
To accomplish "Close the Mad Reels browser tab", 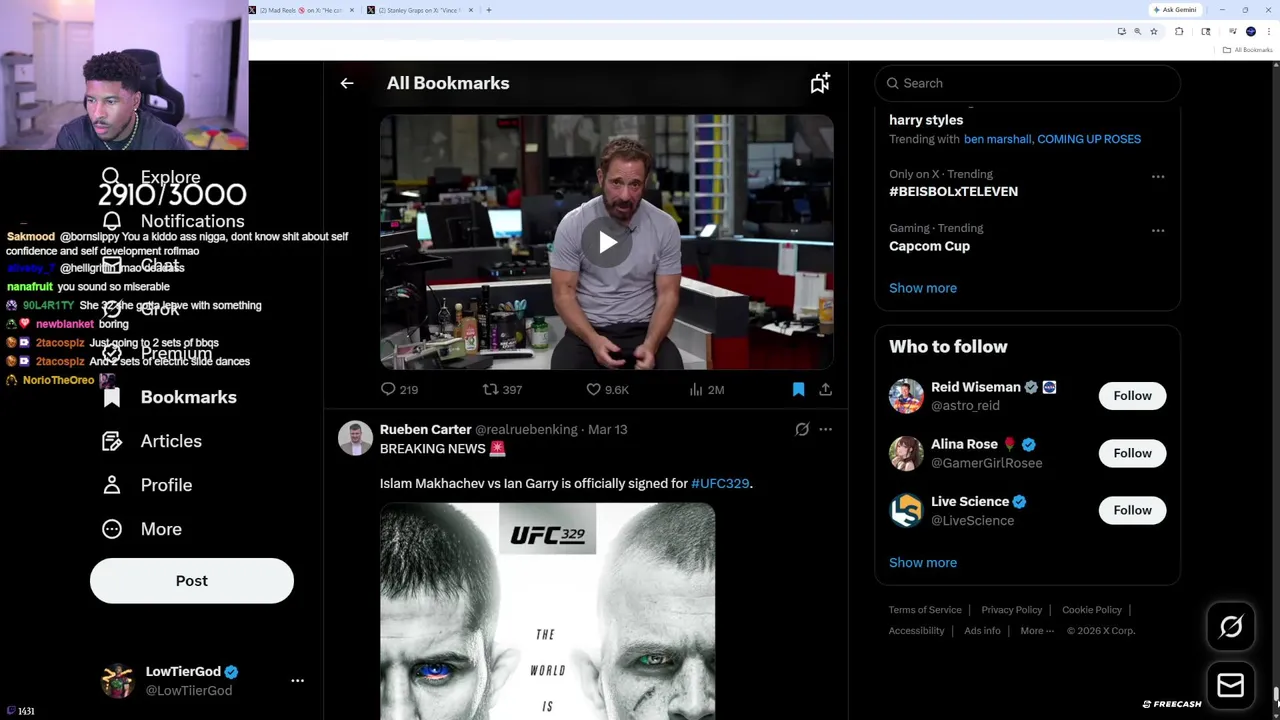I will tap(351, 10).
